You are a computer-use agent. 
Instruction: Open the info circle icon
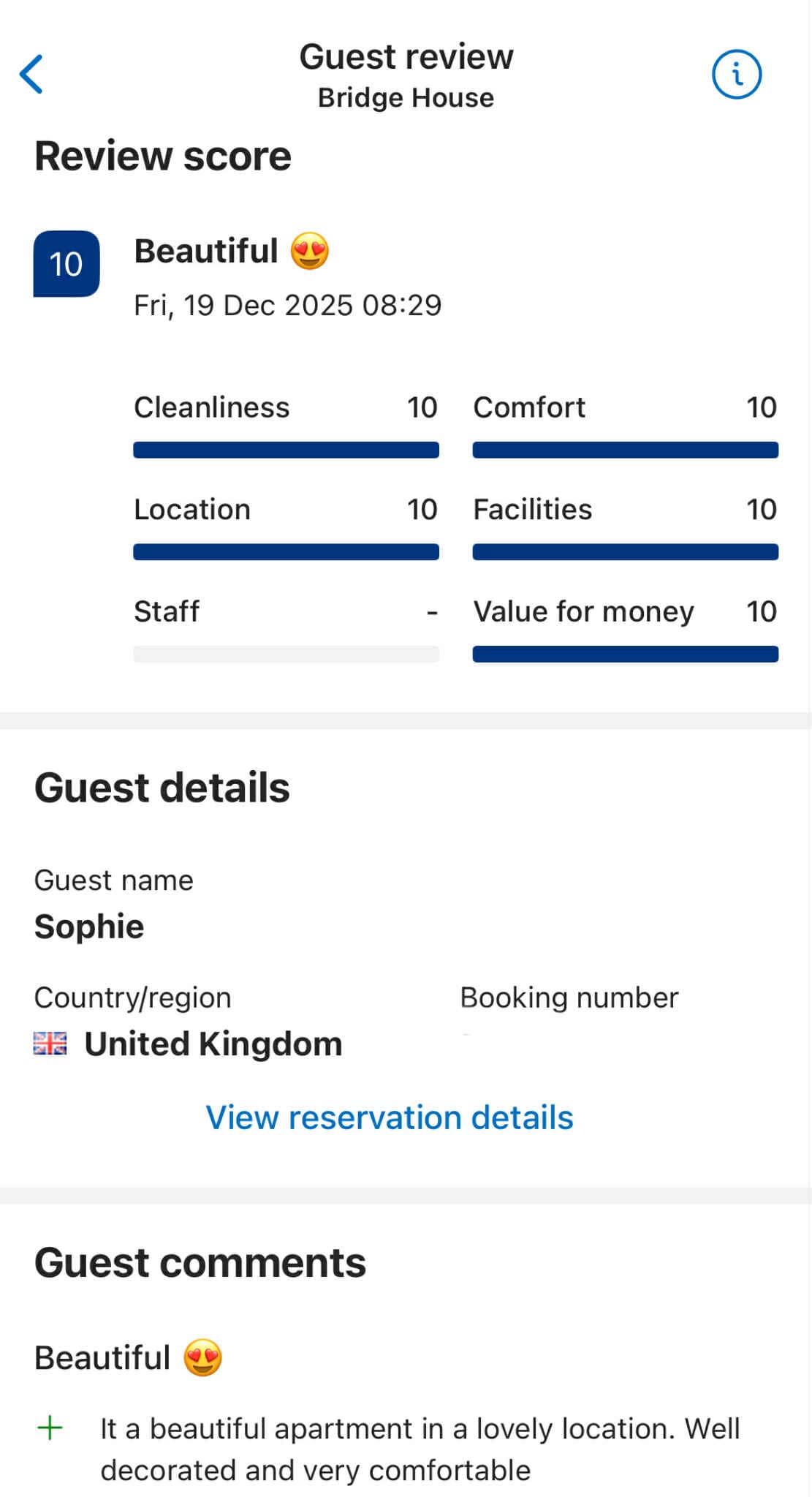737,74
